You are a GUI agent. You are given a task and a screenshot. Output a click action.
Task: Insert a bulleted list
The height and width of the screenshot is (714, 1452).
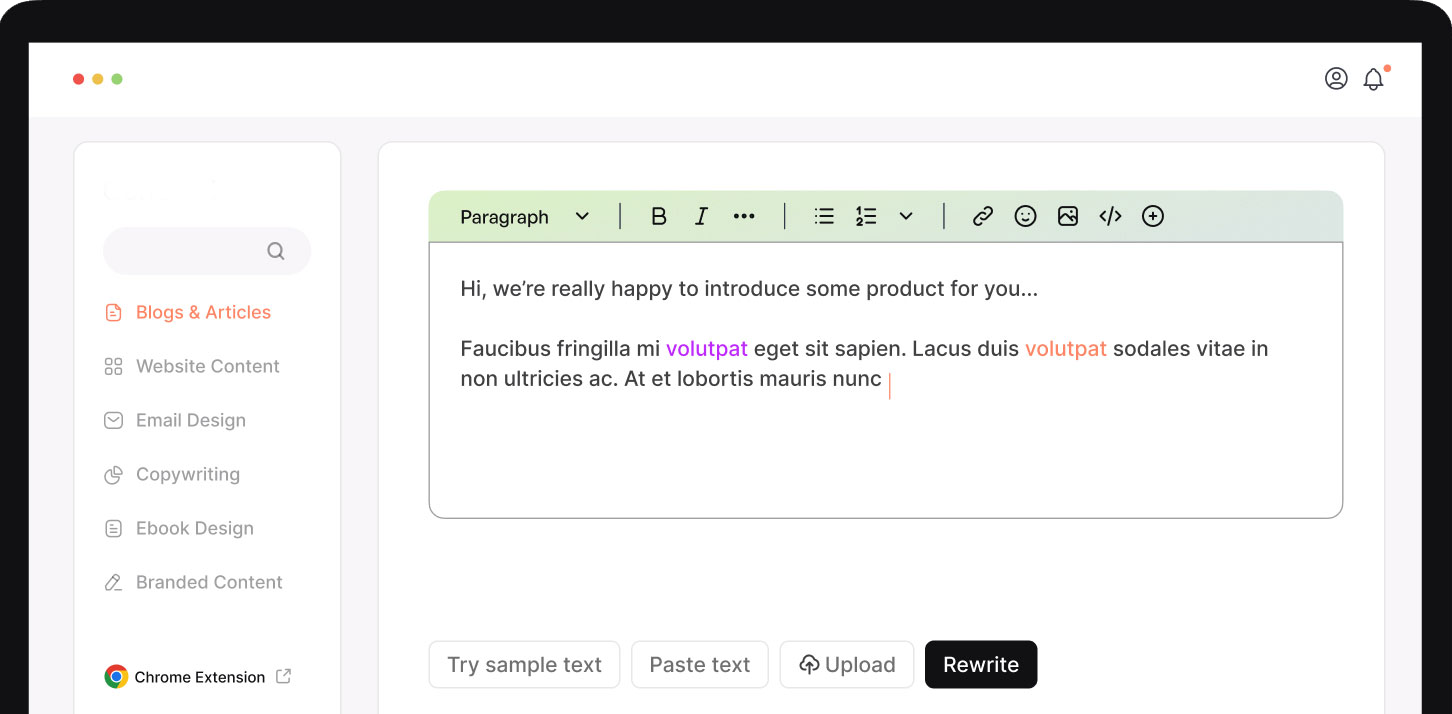coord(824,216)
